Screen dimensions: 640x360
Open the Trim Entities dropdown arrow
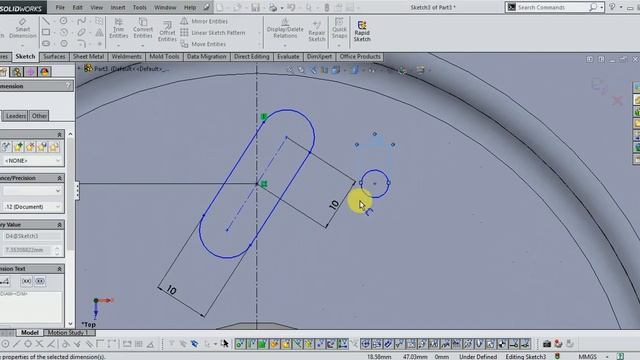pyautogui.click(x=118, y=45)
